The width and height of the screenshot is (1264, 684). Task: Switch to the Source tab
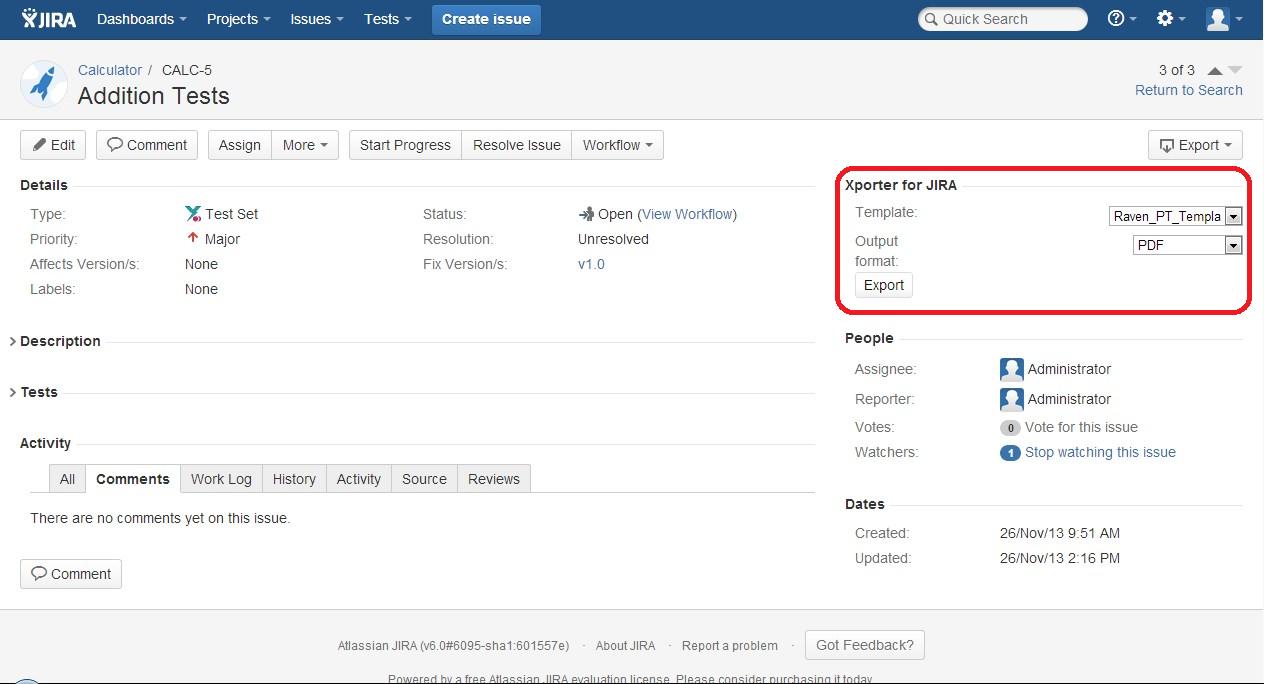(424, 479)
